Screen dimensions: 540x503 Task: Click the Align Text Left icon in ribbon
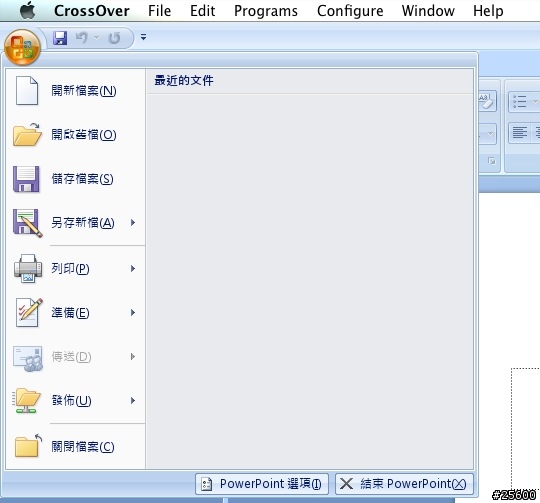coord(520,132)
